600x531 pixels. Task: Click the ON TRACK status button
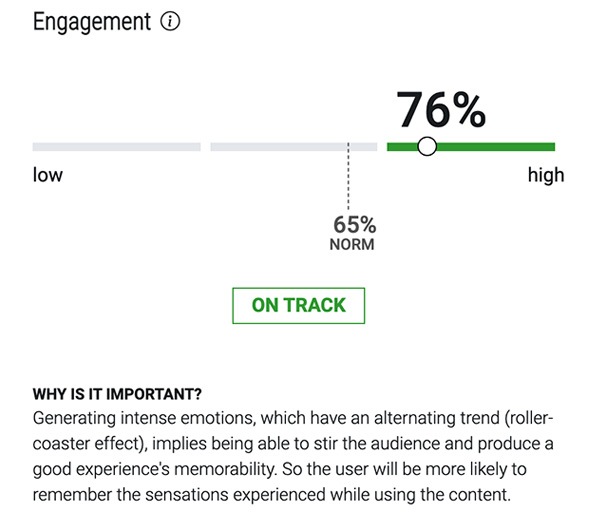(298, 306)
